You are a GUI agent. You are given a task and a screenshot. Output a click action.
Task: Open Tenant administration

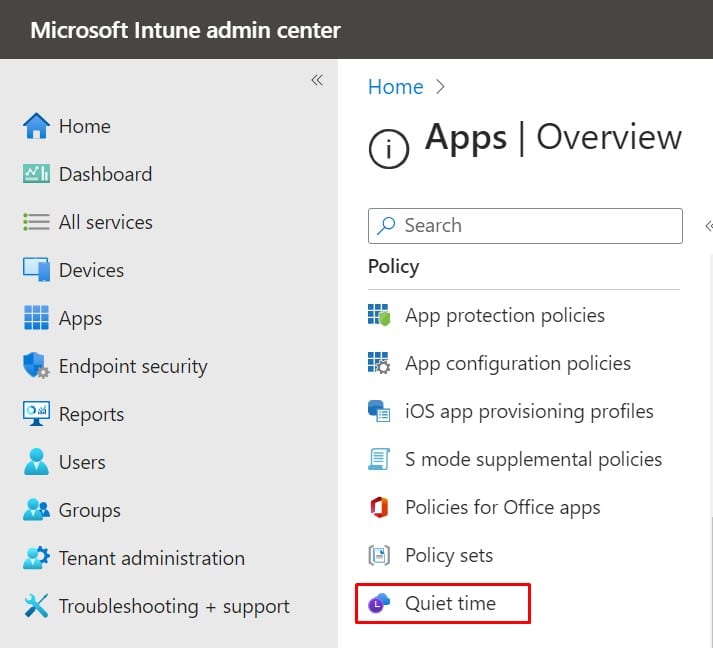(152, 558)
